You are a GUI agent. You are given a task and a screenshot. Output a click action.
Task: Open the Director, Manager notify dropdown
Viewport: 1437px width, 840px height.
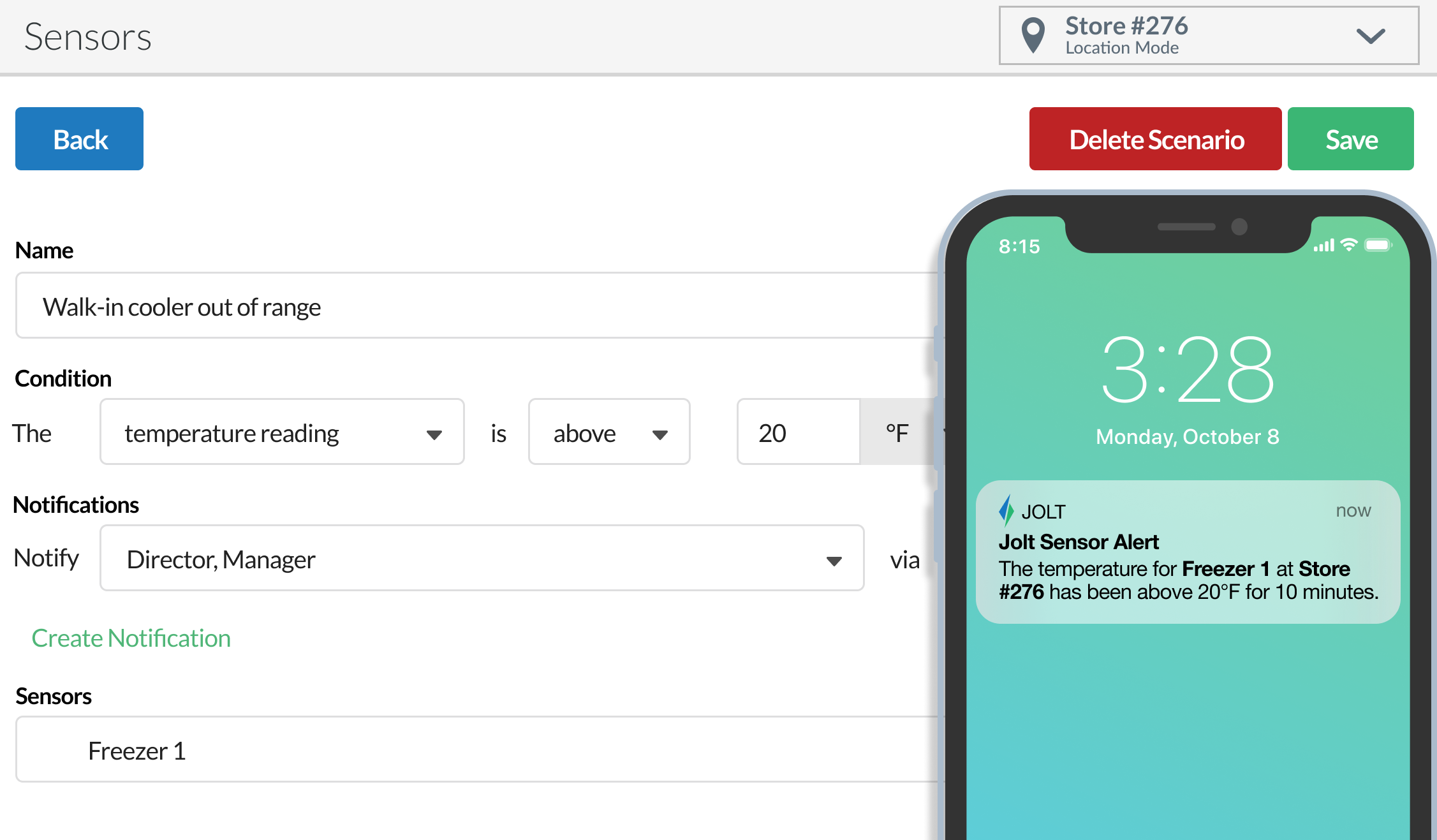tap(482, 558)
